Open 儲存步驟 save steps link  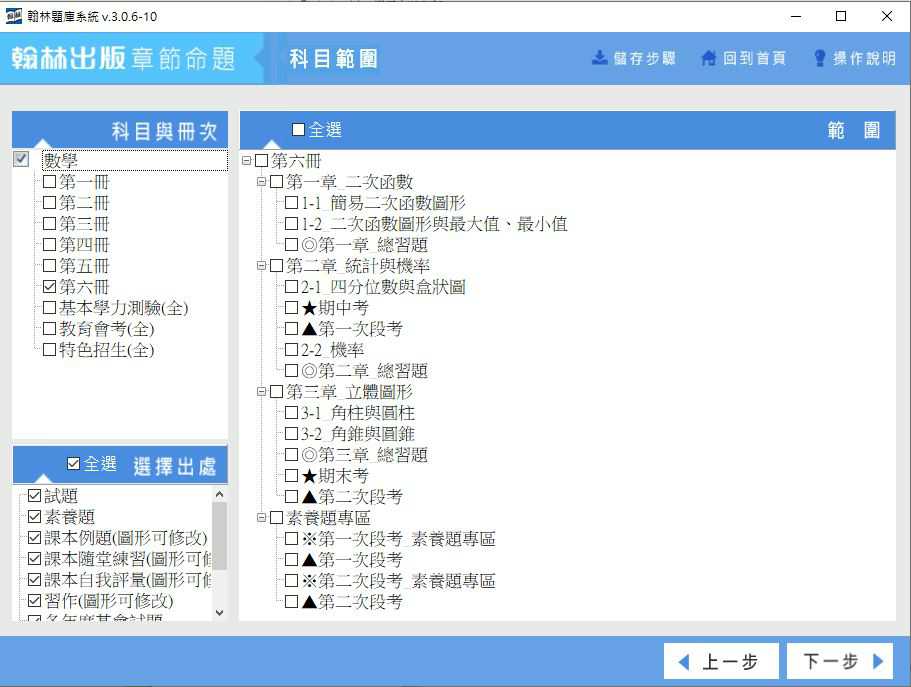[634, 58]
